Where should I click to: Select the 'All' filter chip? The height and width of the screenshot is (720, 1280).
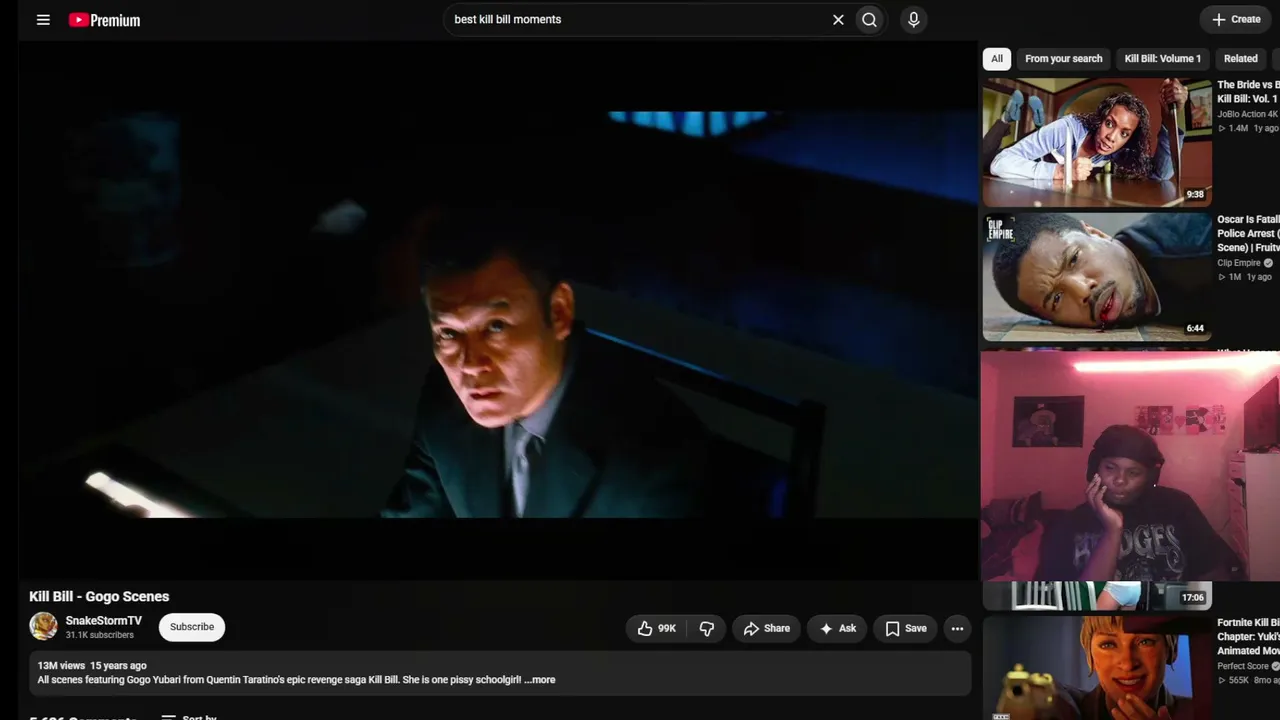996,58
